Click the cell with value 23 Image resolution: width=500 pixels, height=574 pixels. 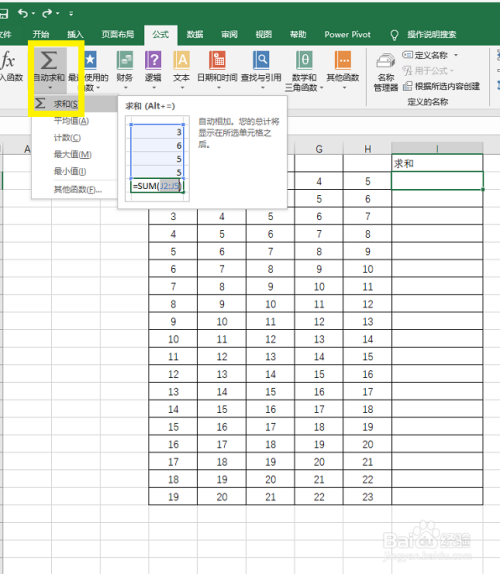(x=367, y=497)
